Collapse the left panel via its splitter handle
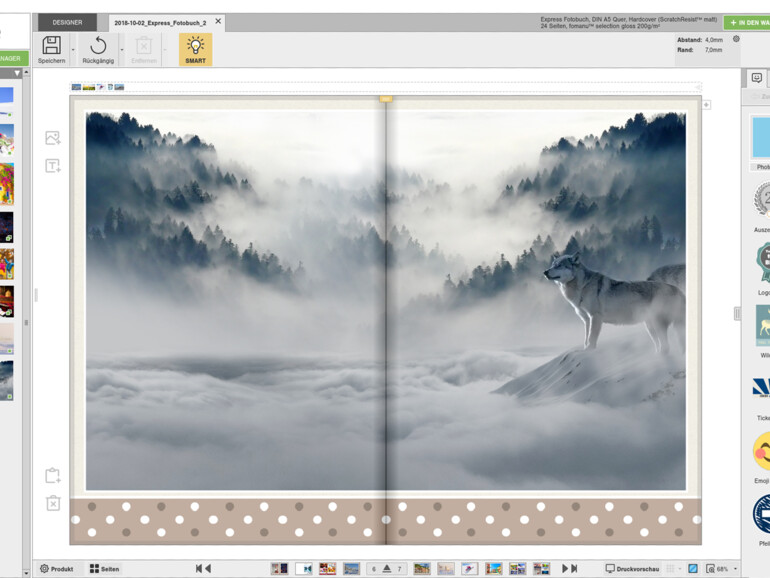Viewport: 770px width, 578px height. [x=36, y=295]
